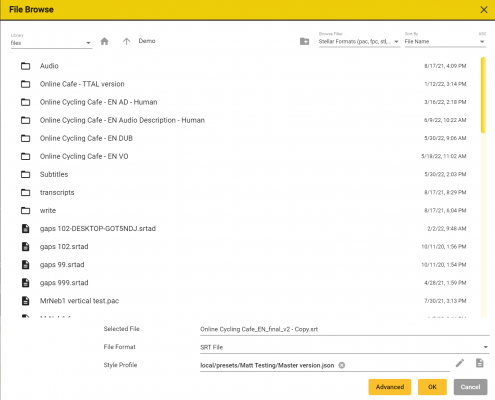This screenshot has width=495, height=400.
Task: Clear the Style Profile path
Action: (342, 365)
